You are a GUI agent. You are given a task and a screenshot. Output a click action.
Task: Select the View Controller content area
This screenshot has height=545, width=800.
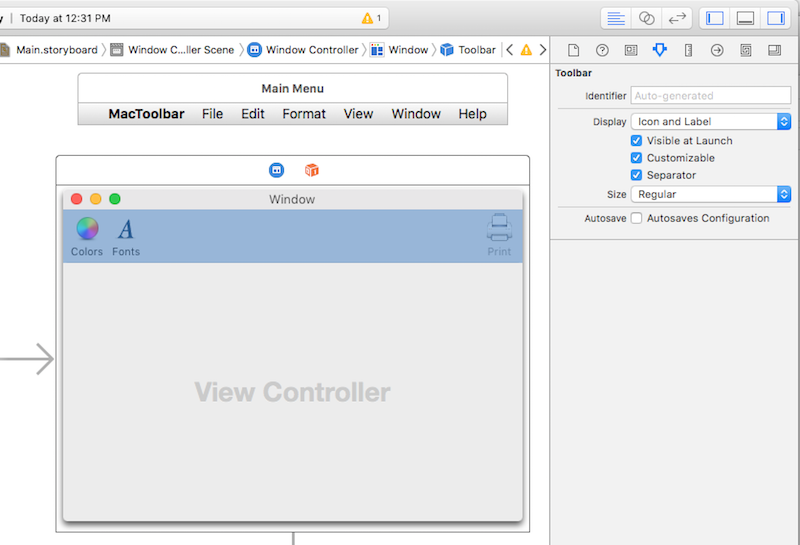[x=293, y=392]
